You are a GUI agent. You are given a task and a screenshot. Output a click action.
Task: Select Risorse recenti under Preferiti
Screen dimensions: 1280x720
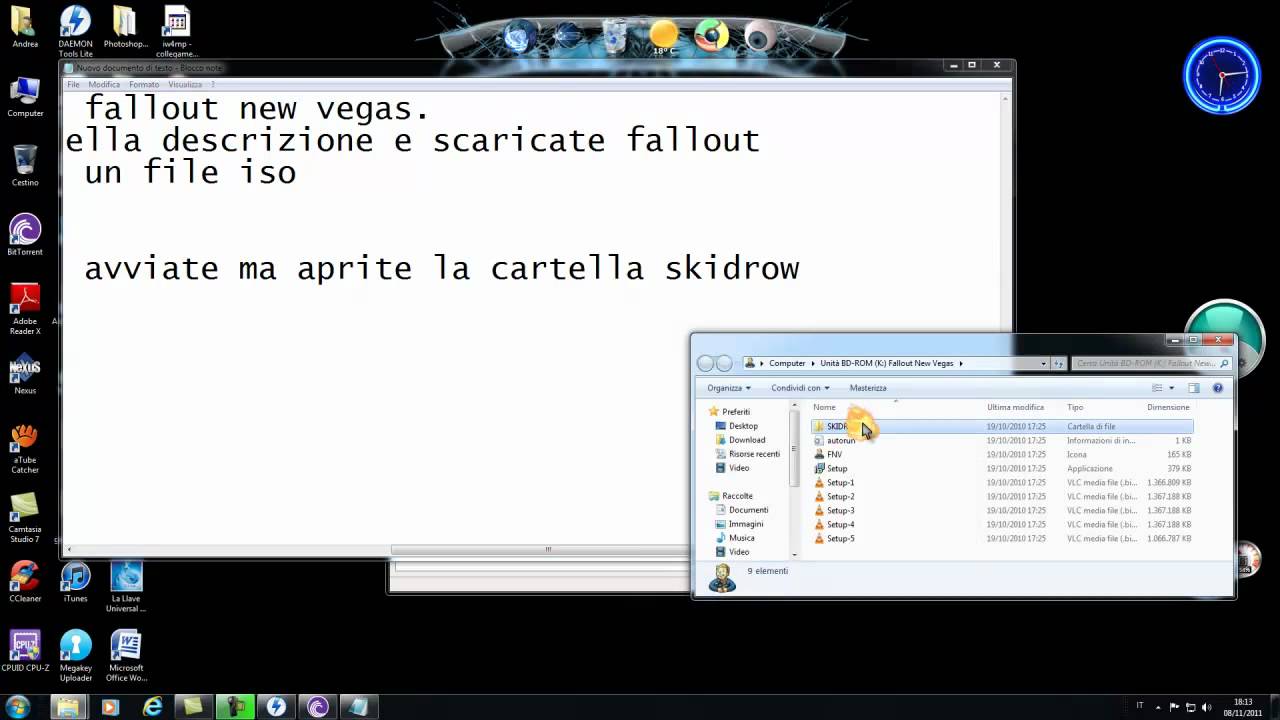(754, 454)
